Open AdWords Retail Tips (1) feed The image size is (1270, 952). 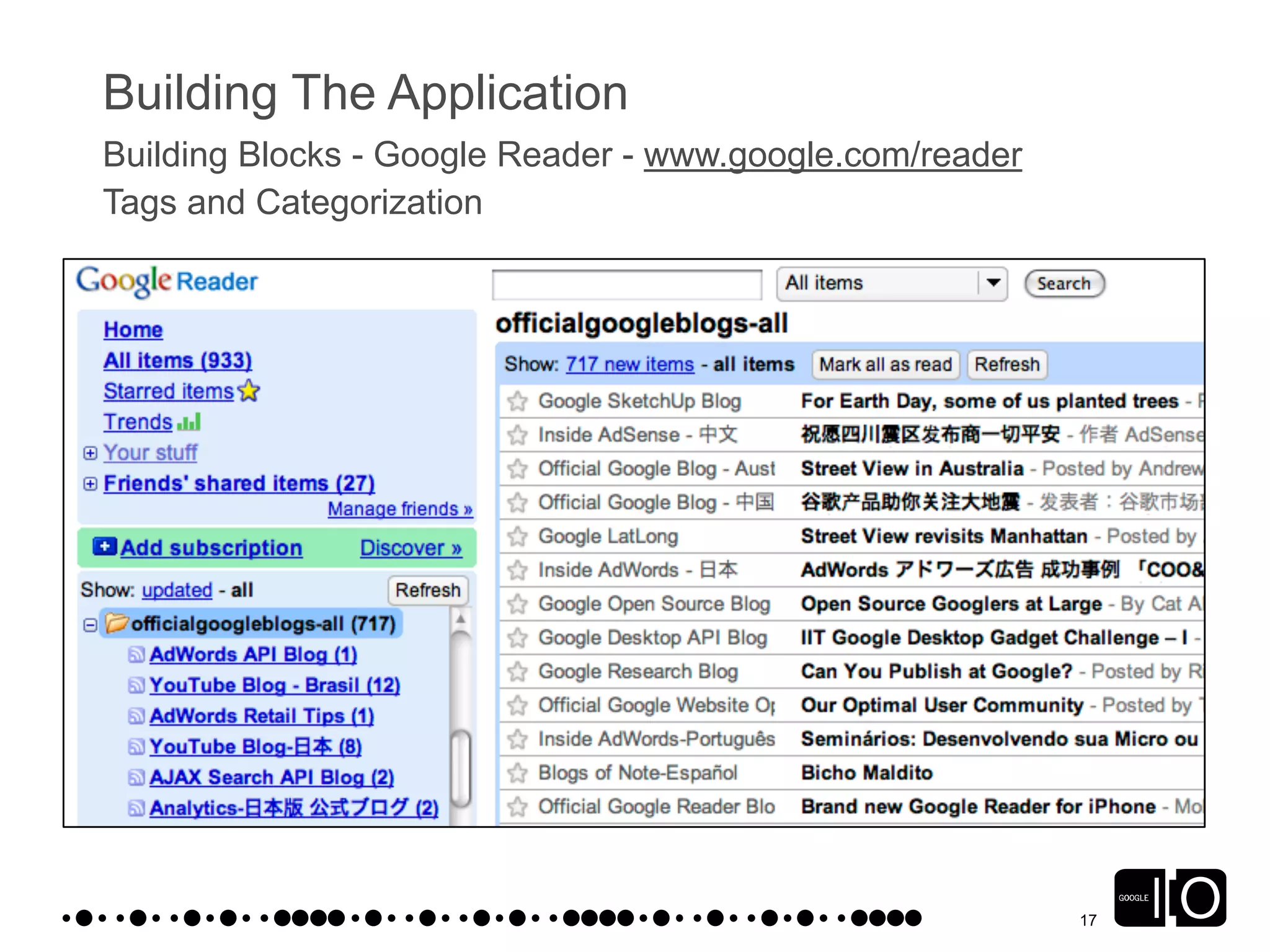262,716
